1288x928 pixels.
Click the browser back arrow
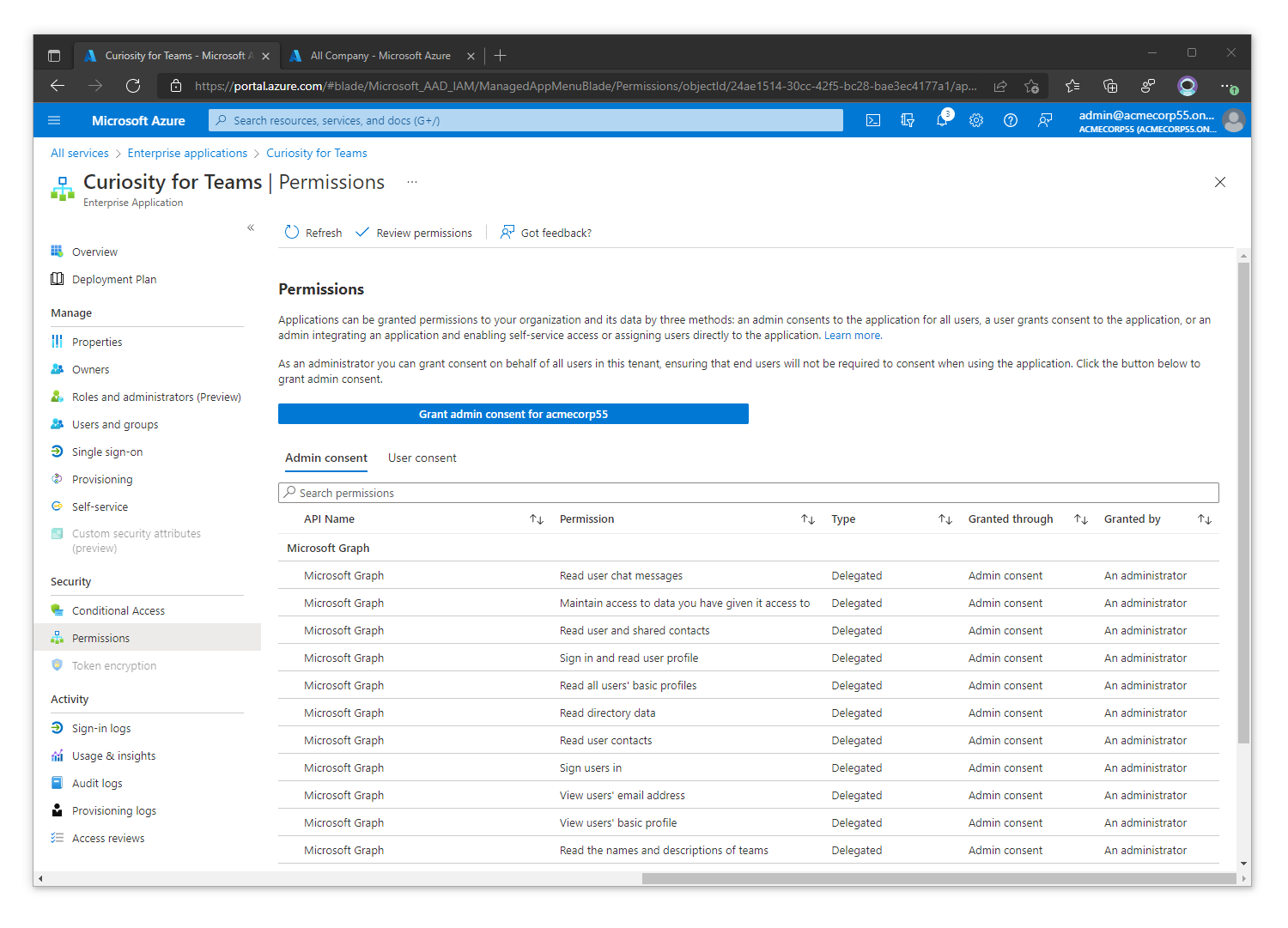pos(58,86)
